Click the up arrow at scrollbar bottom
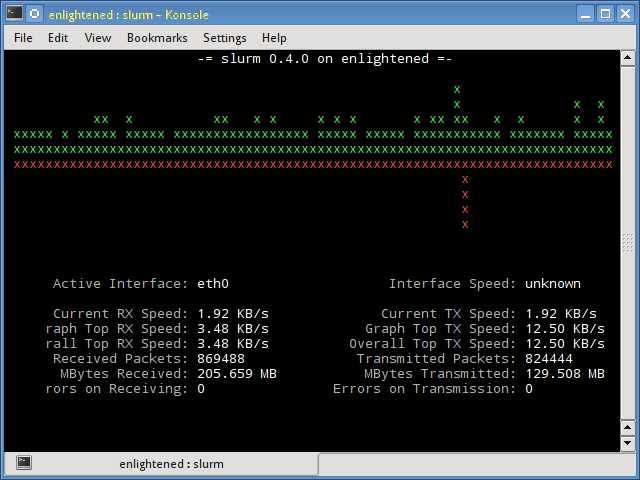Screen dimensions: 640x480 point(627,428)
